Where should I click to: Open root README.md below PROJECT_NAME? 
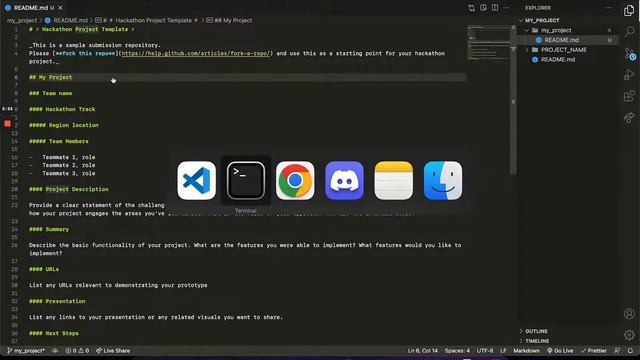click(x=558, y=60)
